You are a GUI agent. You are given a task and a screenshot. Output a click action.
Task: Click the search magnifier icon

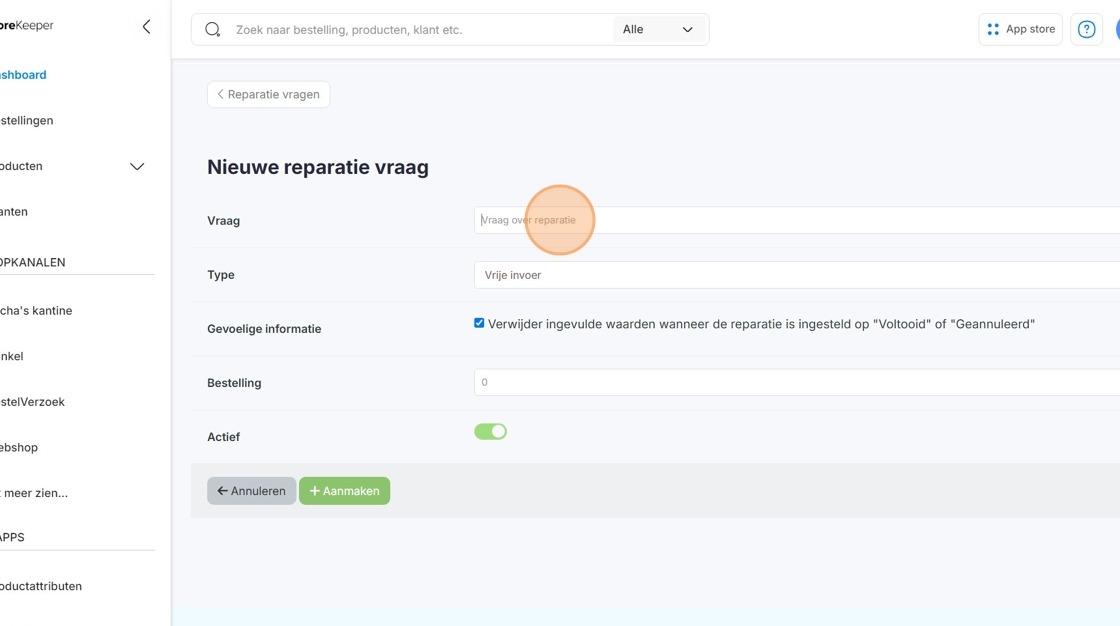click(213, 29)
